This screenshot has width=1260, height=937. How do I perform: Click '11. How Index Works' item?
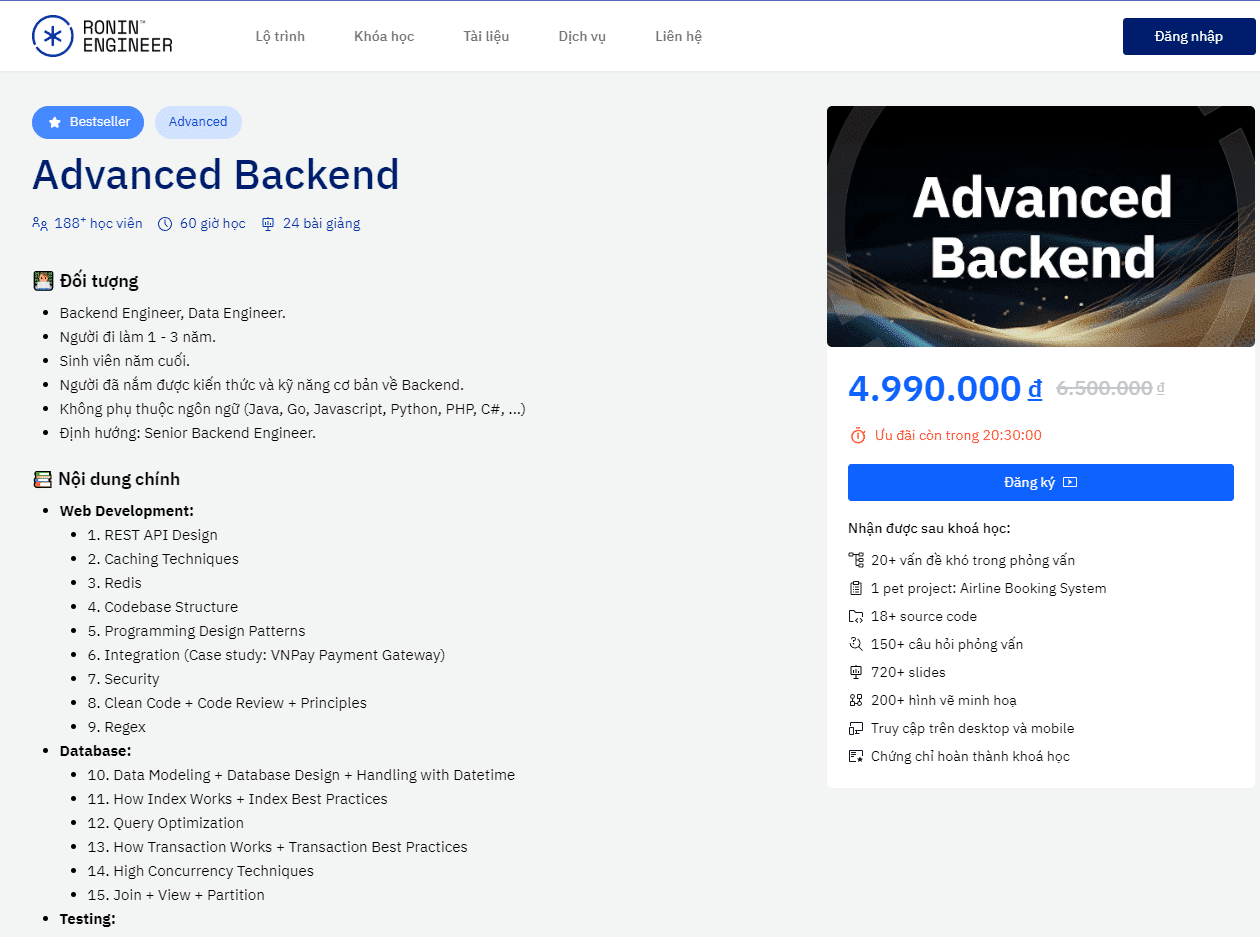coord(237,799)
